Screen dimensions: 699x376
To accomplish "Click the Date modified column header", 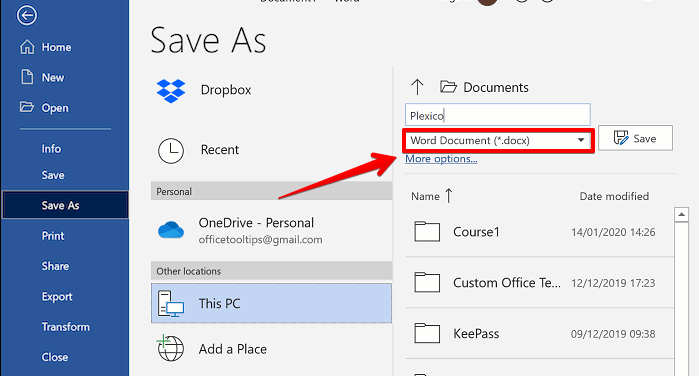I will [614, 196].
